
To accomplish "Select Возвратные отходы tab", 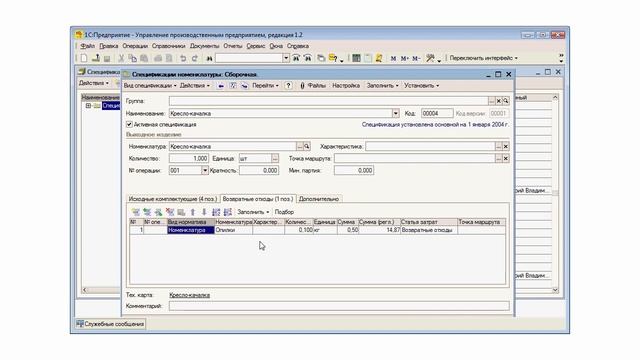I will coord(258,199).
